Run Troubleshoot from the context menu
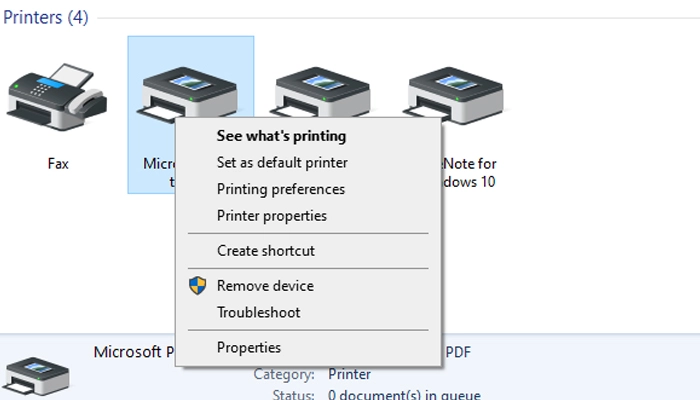The width and height of the screenshot is (700, 400). pos(259,312)
